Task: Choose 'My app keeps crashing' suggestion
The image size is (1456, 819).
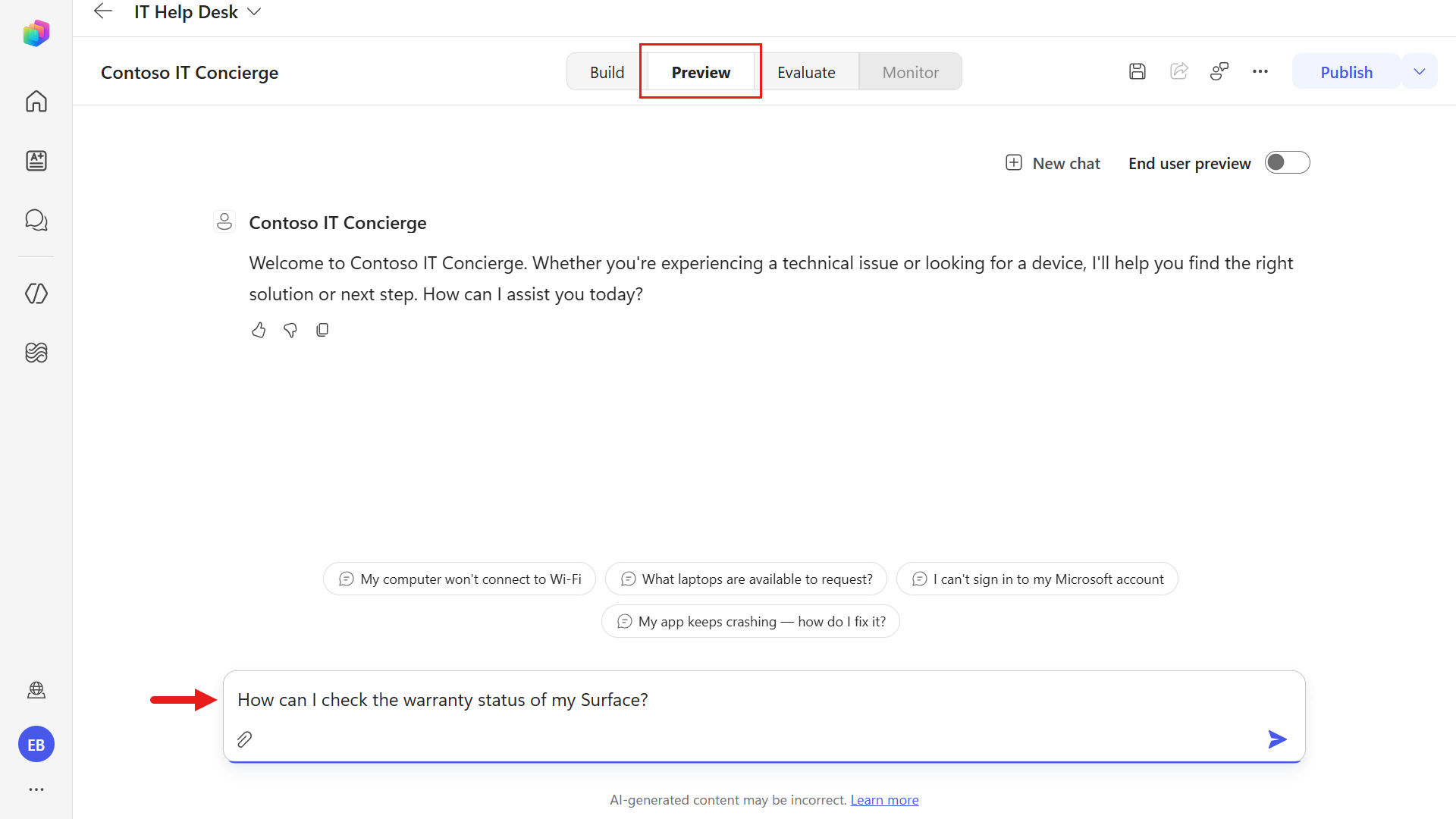Action: coord(751,621)
